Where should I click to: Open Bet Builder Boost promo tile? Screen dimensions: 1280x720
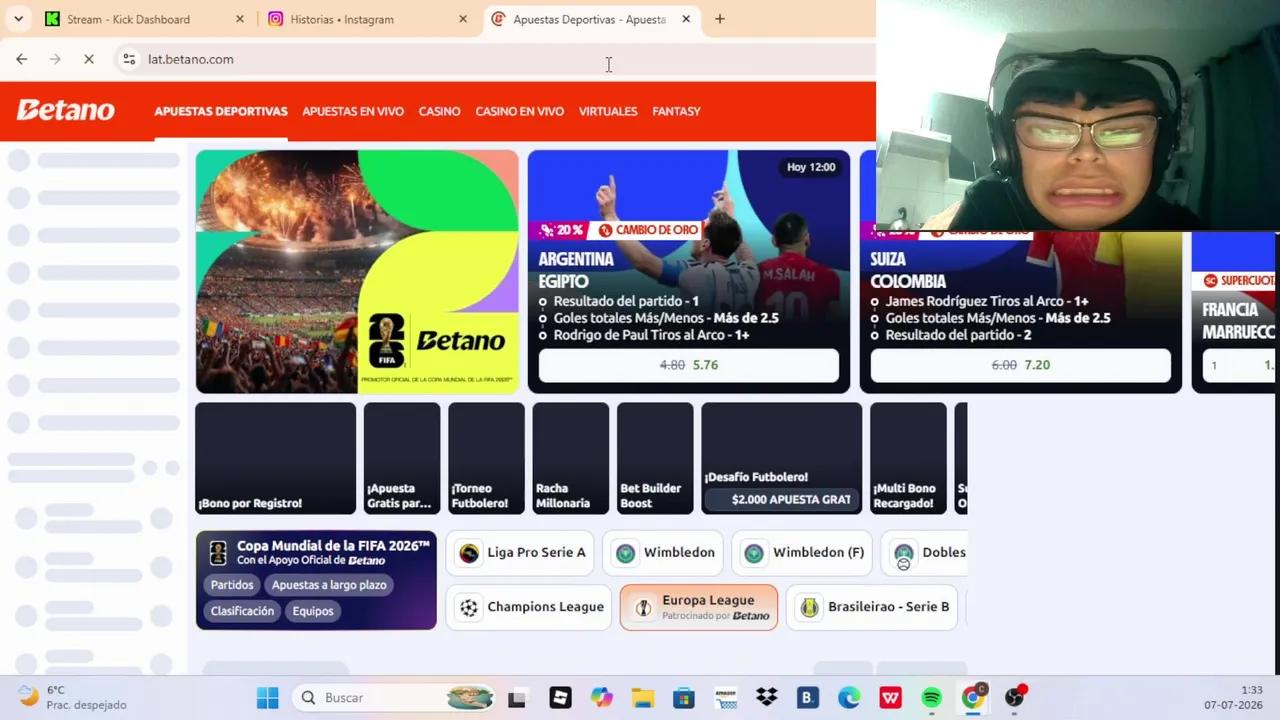(x=655, y=458)
